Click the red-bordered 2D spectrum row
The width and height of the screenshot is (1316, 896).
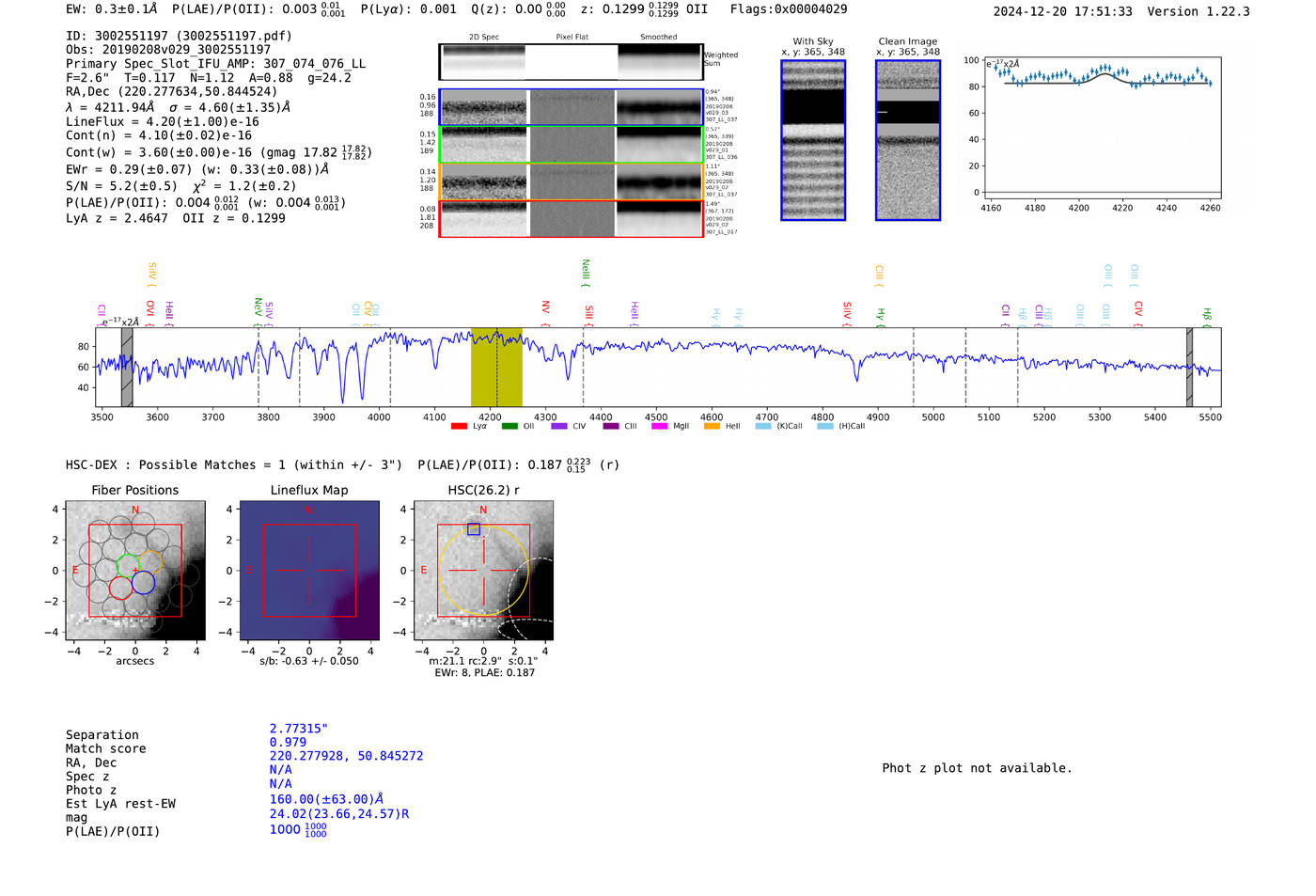click(571, 219)
